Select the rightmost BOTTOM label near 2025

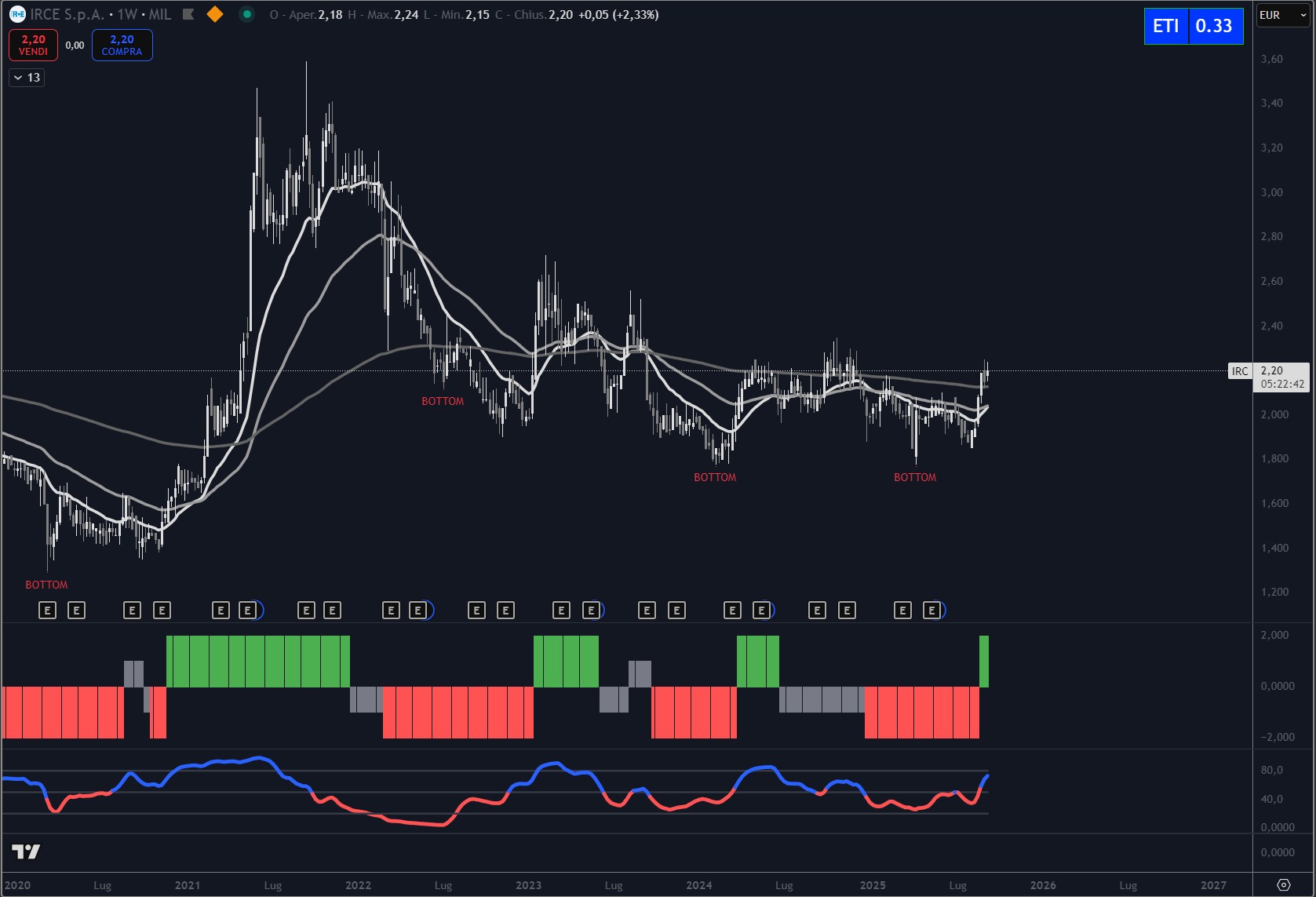(x=915, y=477)
